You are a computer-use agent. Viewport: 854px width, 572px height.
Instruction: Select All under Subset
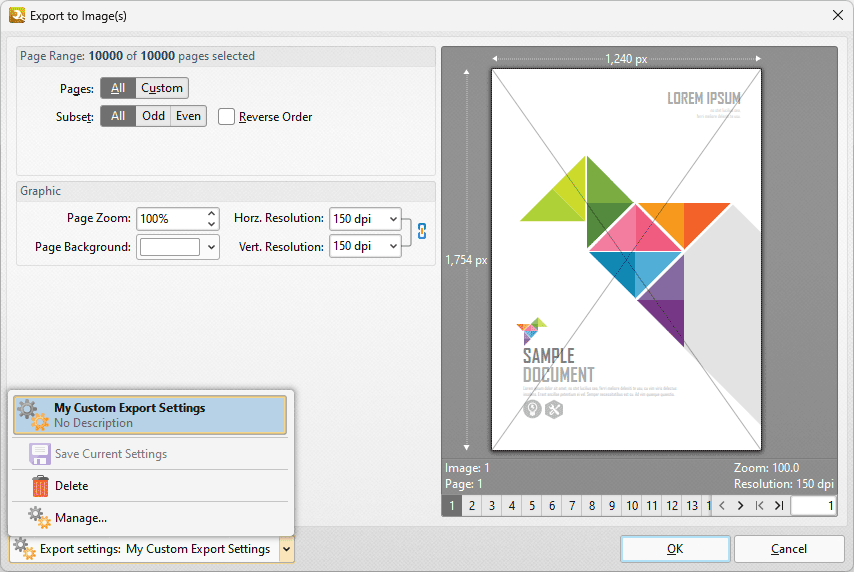coord(118,116)
